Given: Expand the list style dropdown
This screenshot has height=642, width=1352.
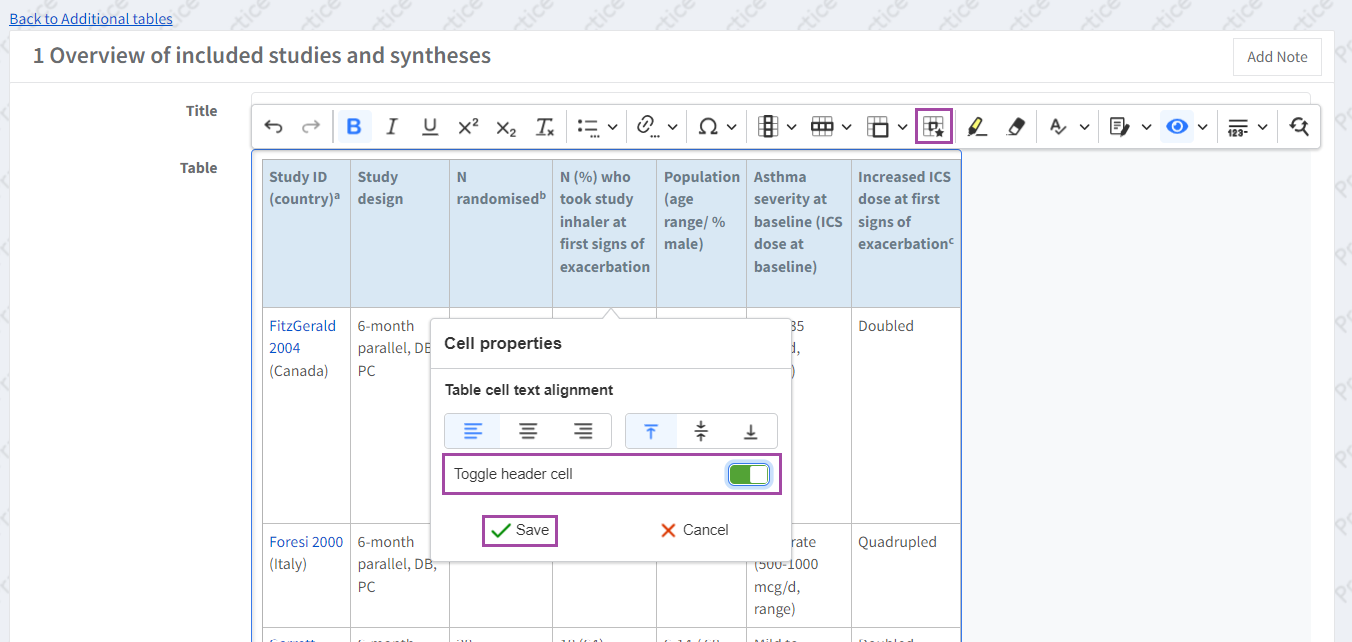Looking at the screenshot, I should pyautogui.click(x=612, y=127).
